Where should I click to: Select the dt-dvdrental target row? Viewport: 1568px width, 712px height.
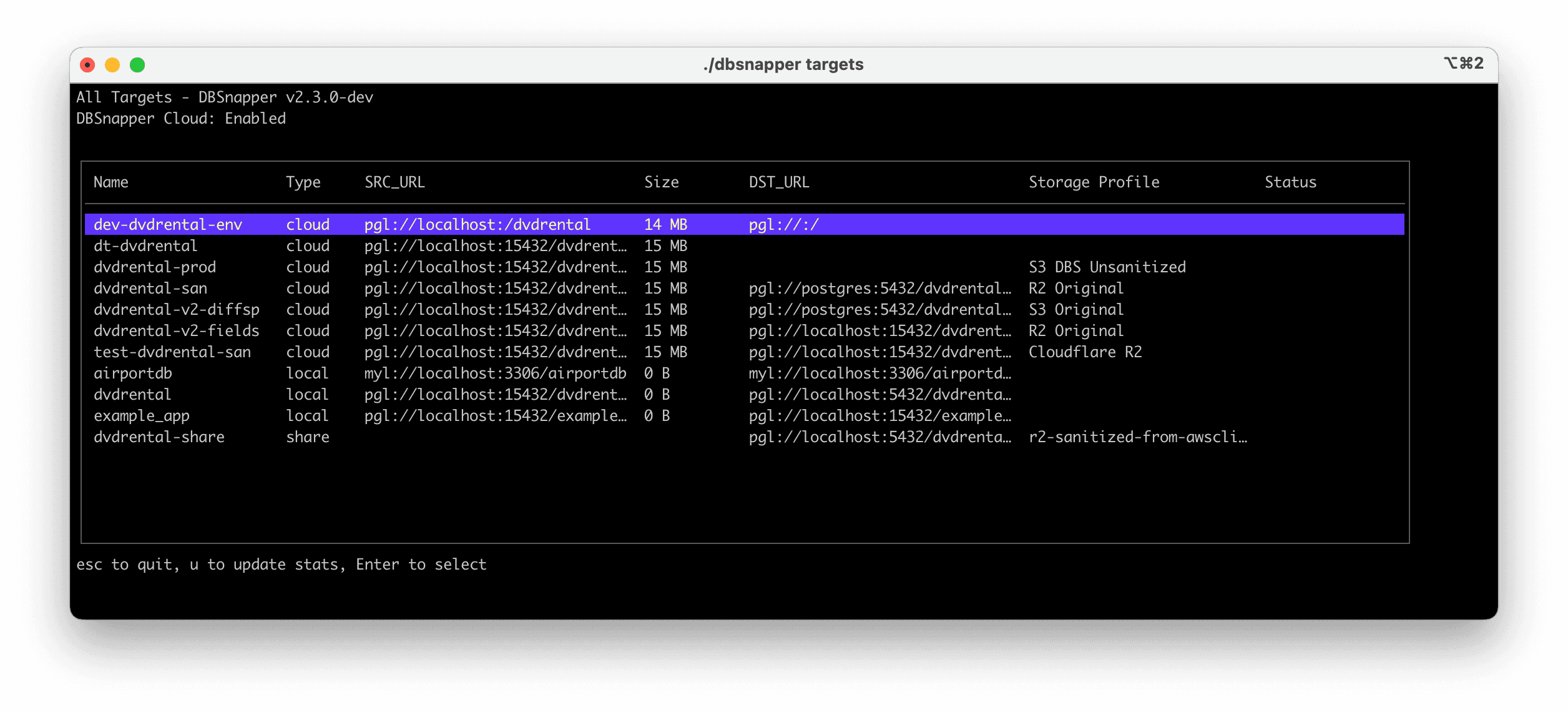tap(145, 245)
